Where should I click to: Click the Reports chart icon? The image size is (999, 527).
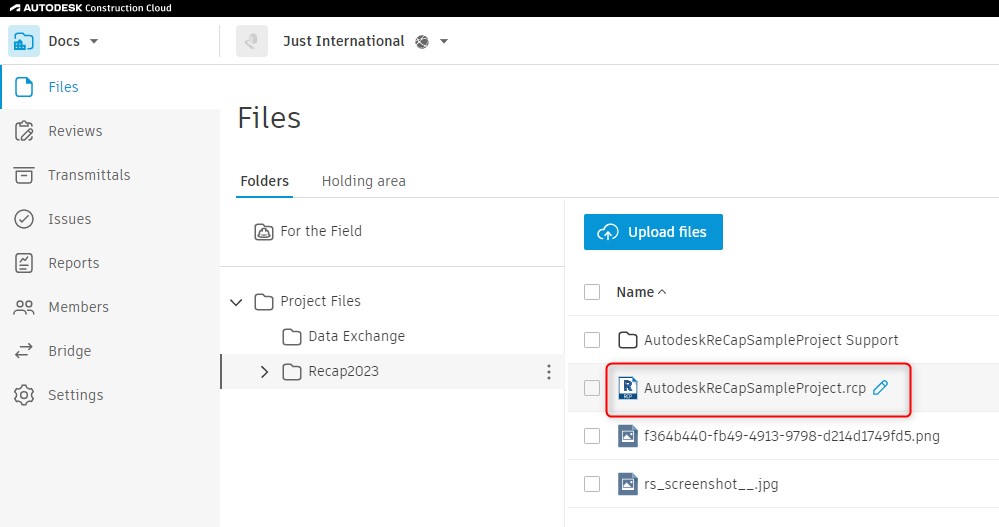[24, 263]
